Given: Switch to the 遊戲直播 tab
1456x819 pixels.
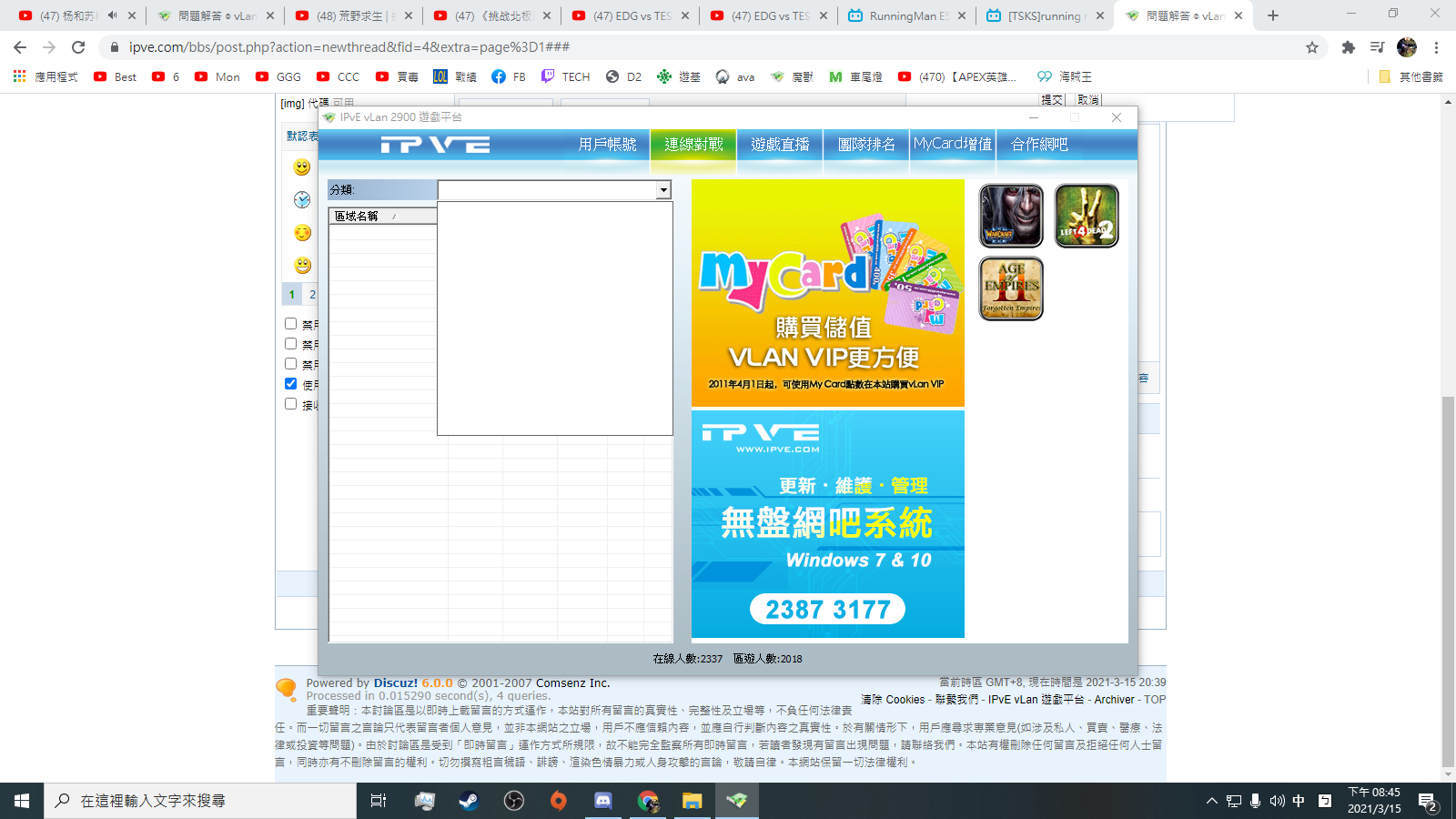Looking at the screenshot, I should pyautogui.click(x=780, y=145).
